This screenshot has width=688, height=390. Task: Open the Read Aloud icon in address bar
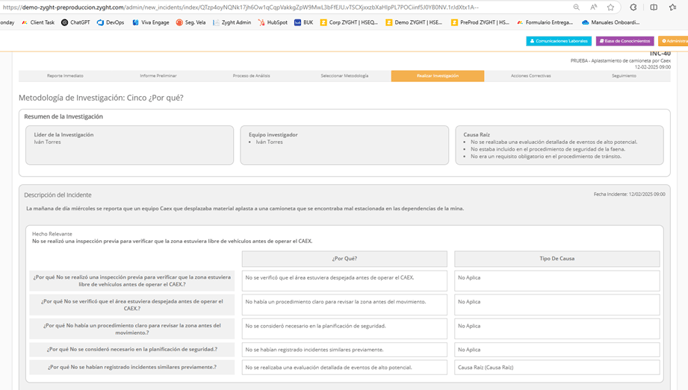[x=593, y=7]
